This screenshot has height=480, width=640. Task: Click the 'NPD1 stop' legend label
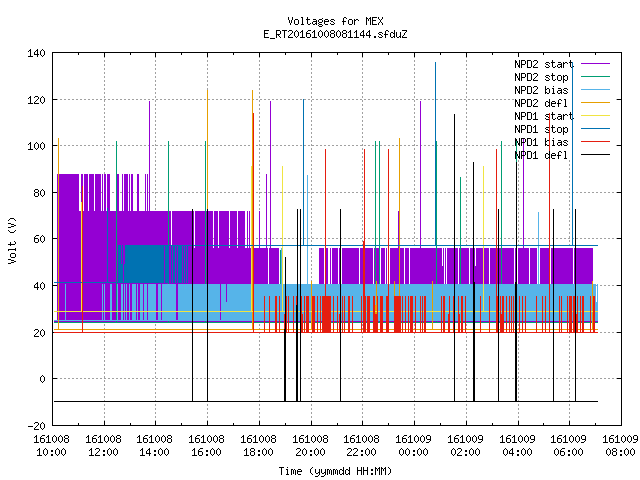point(541,129)
